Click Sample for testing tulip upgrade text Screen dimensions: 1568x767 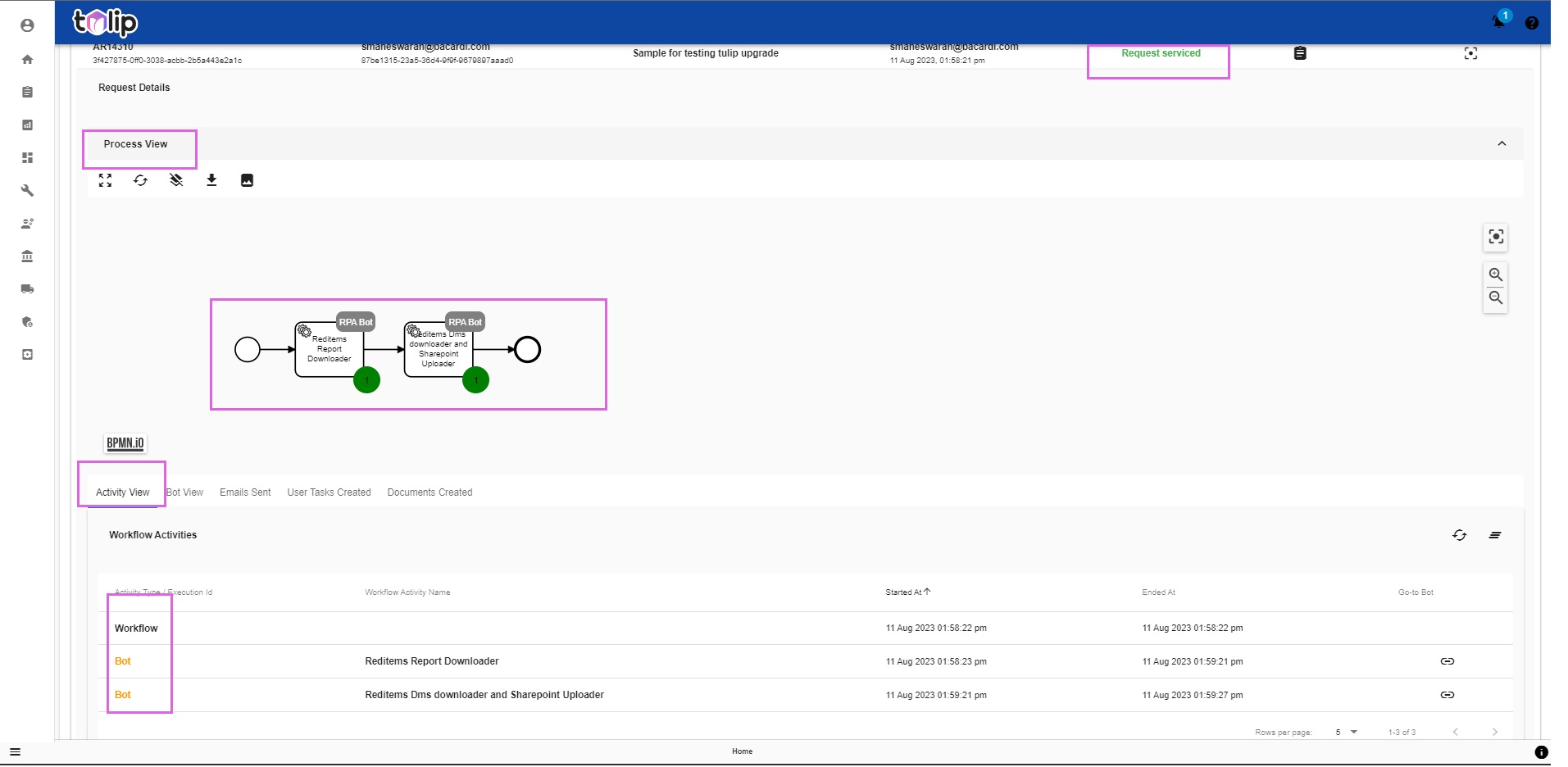coord(706,53)
